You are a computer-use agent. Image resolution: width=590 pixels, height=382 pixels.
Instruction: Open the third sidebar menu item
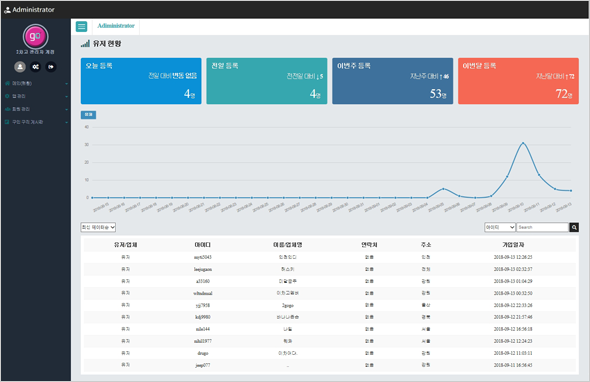click(x=36, y=109)
